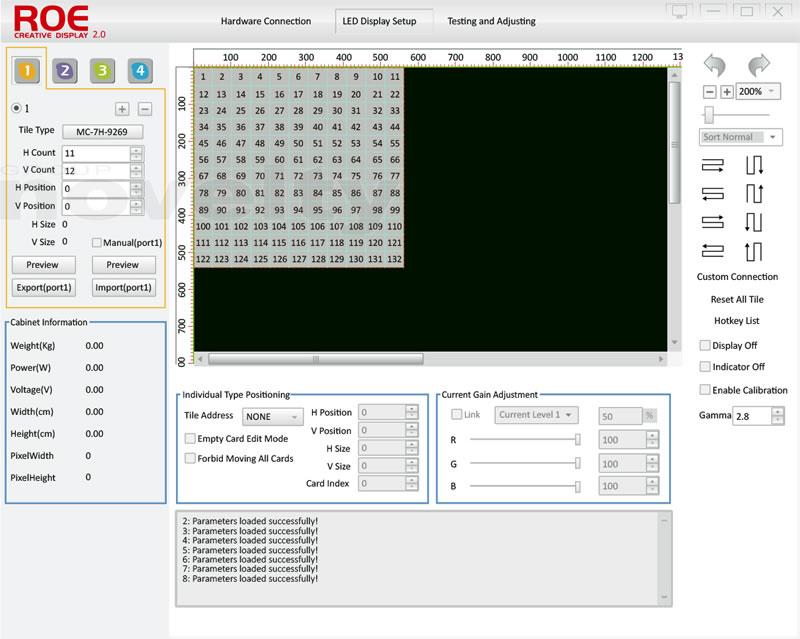The width and height of the screenshot is (800, 639).
Task: Select purple port 2 icon
Action: (x=64, y=70)
